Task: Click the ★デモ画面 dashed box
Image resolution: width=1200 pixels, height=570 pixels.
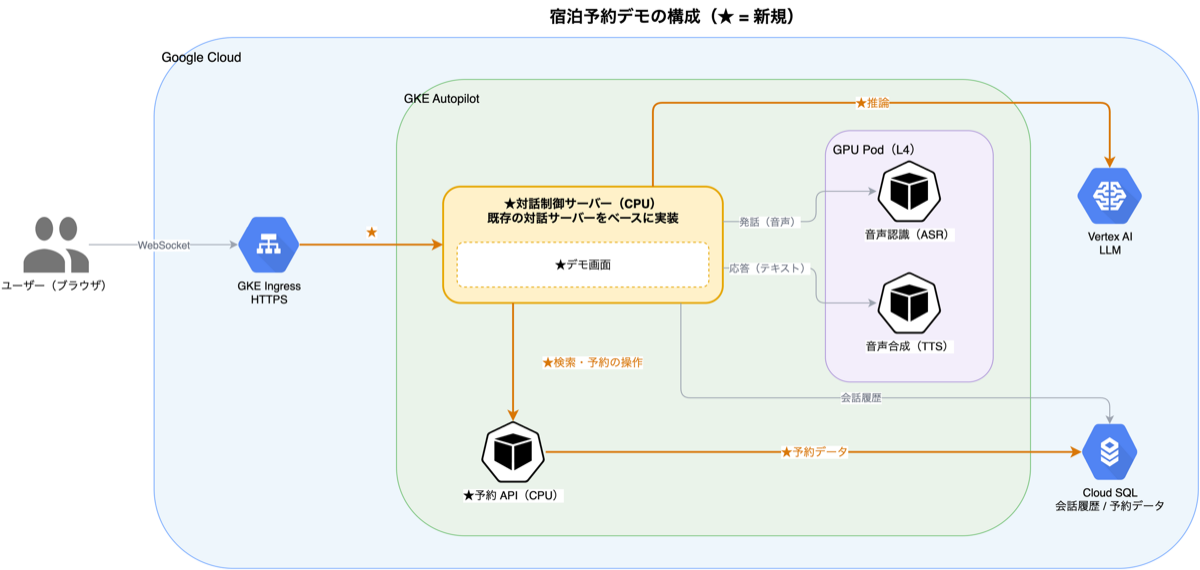Action: pos(583,265)
